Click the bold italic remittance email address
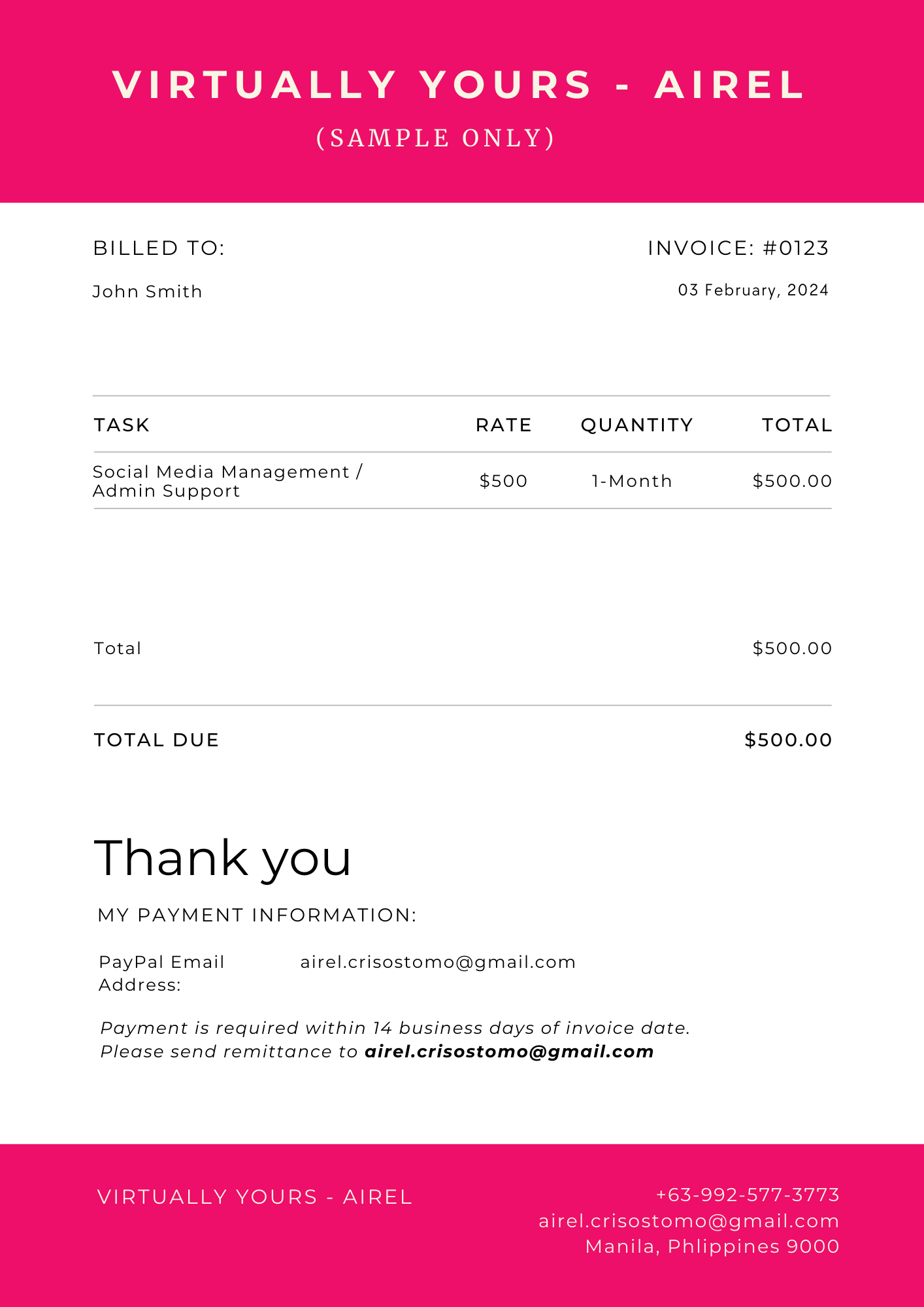924x1307 pixels. [509, 1051]
